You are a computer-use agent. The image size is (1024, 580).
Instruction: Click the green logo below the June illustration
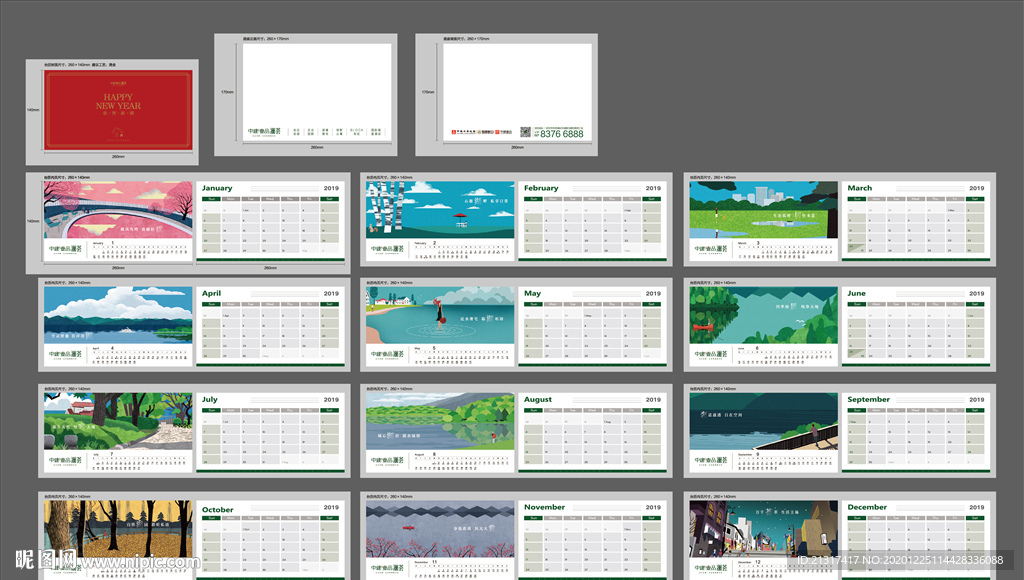(711, 355)
